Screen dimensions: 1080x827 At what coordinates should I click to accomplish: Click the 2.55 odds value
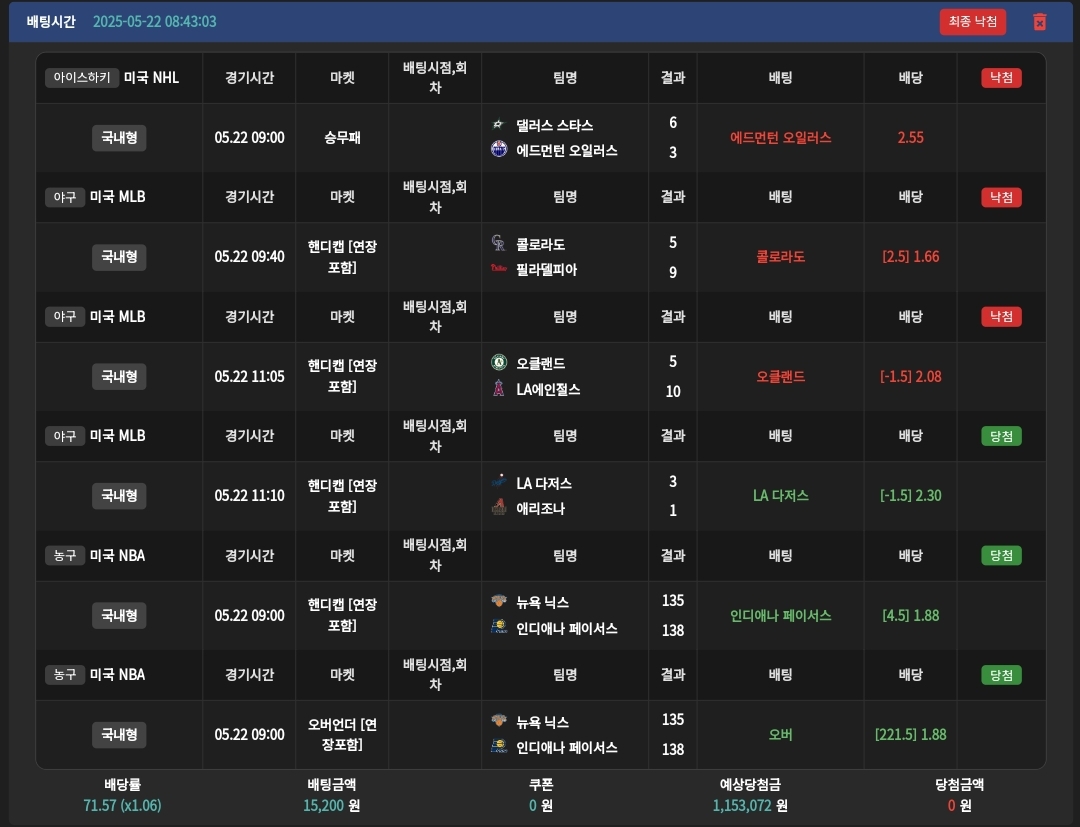pyautogui.click(x=910, y=138)
